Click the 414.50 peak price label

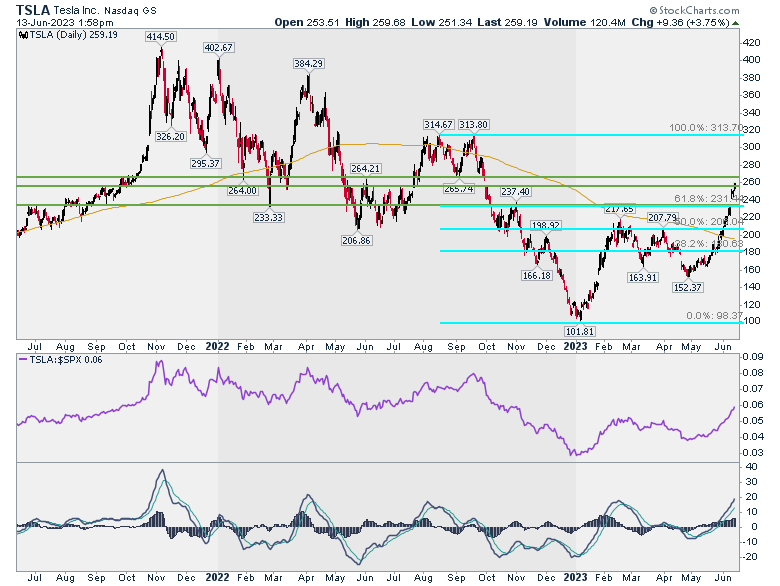(161, 36)
